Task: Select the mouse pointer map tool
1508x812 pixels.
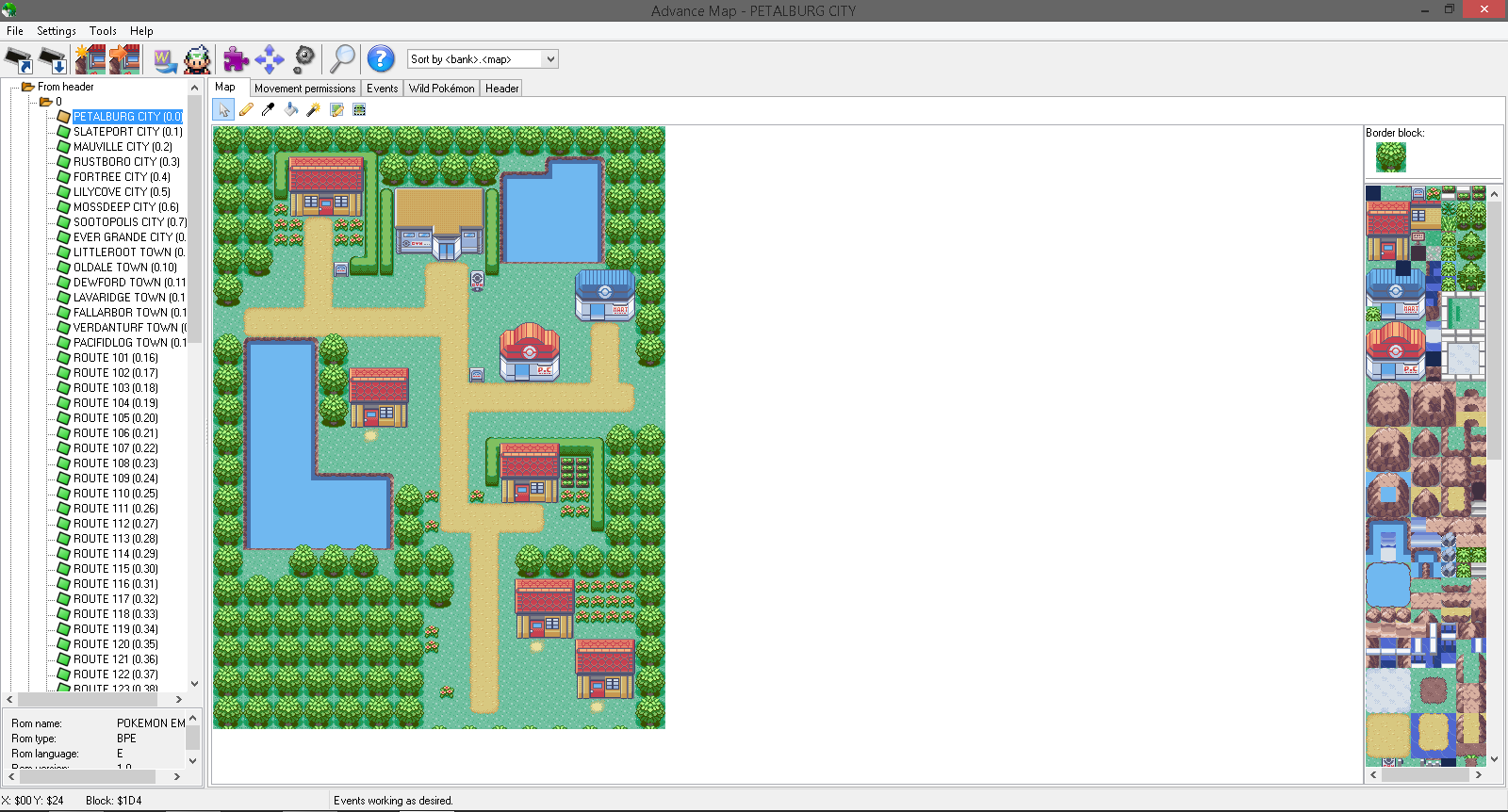Action: click(x=224, y=110)
